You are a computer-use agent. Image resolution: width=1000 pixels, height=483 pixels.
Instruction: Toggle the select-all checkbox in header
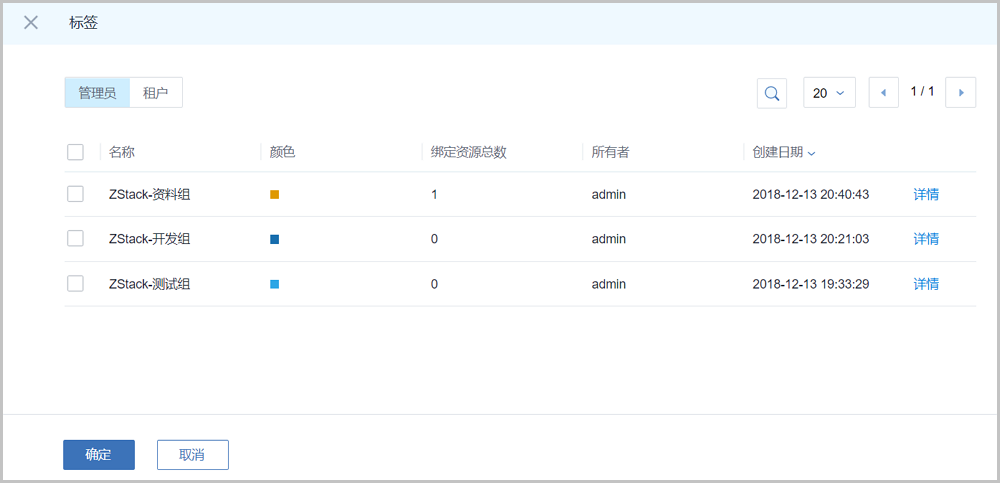75,152
